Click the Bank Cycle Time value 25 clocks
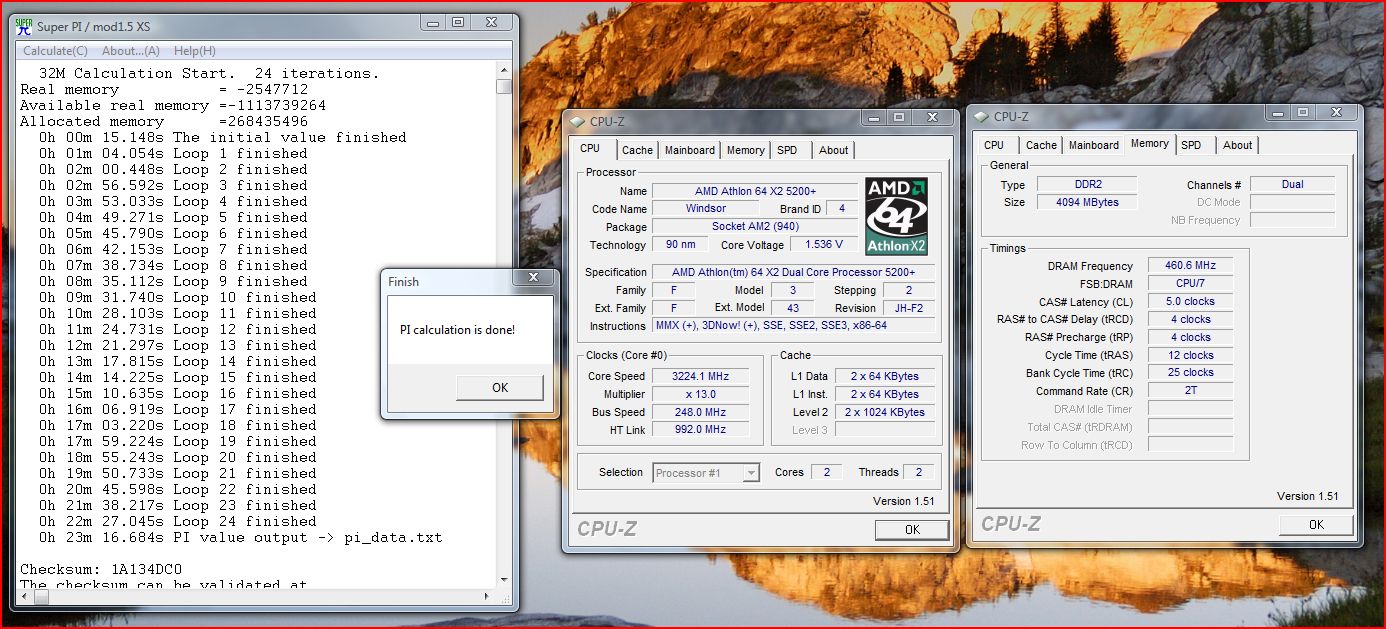 [1190, 373]
